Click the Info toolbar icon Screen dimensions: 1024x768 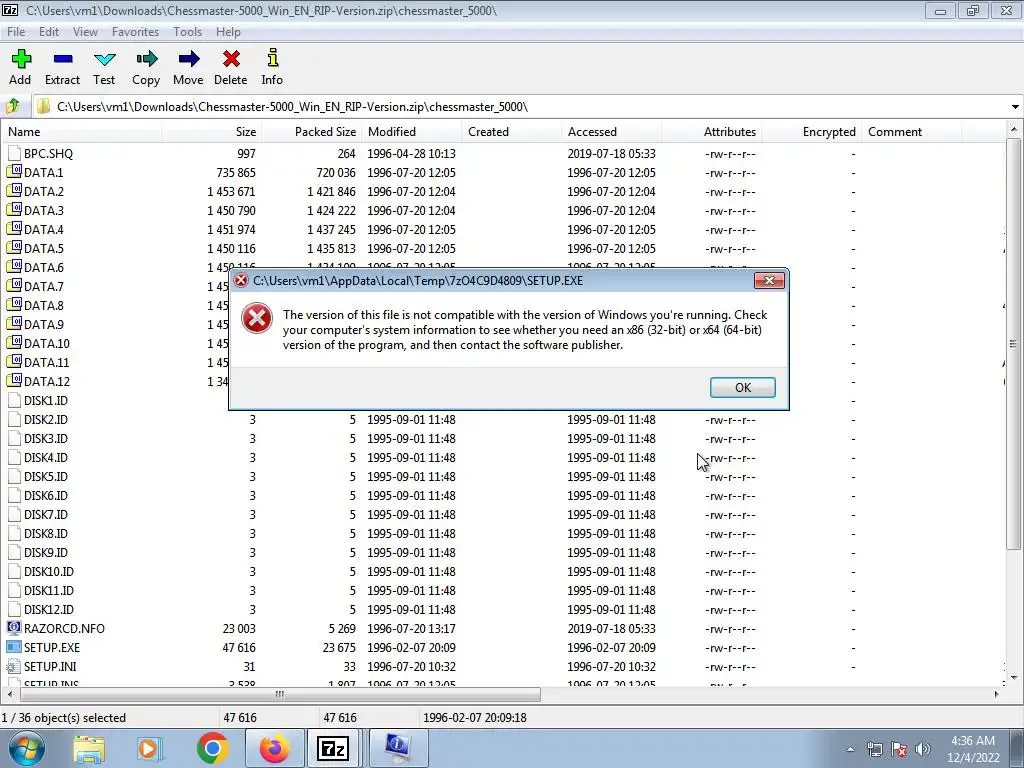click(x=272, y=58)
